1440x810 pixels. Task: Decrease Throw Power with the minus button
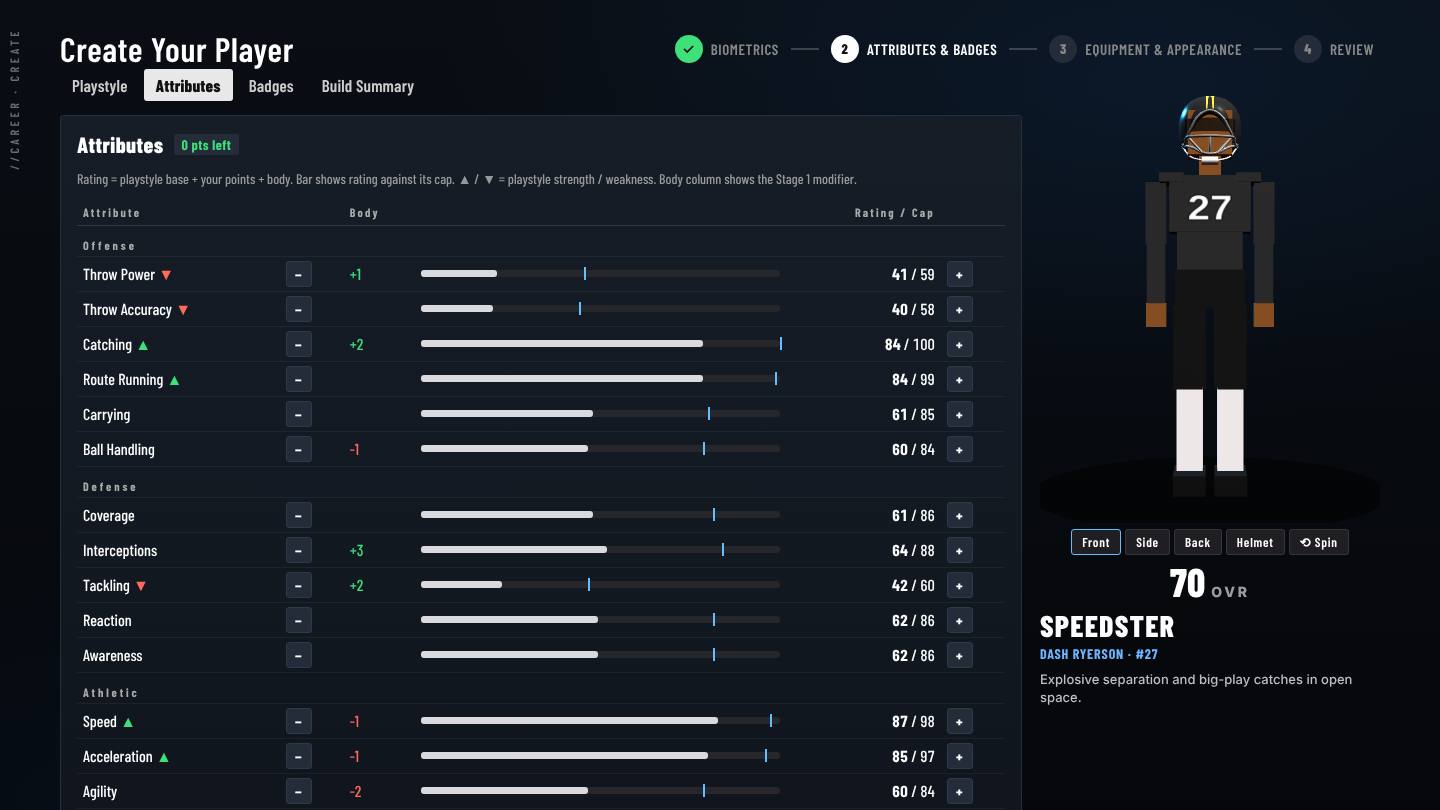(x=299, y=274)
